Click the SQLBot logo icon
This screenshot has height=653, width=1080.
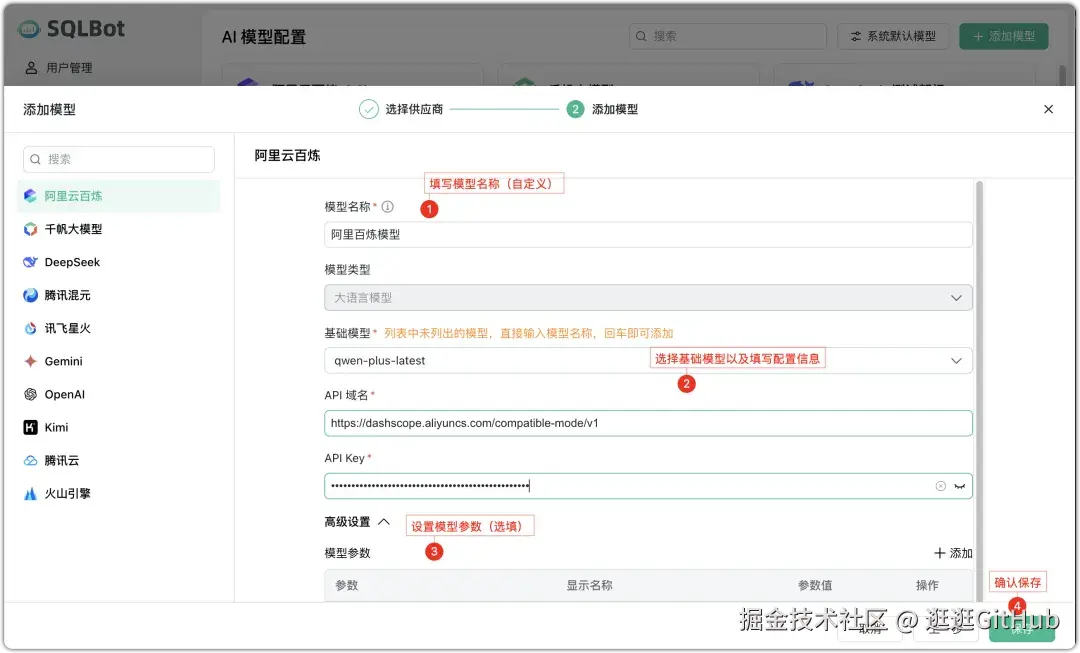(x=30, y=28)
